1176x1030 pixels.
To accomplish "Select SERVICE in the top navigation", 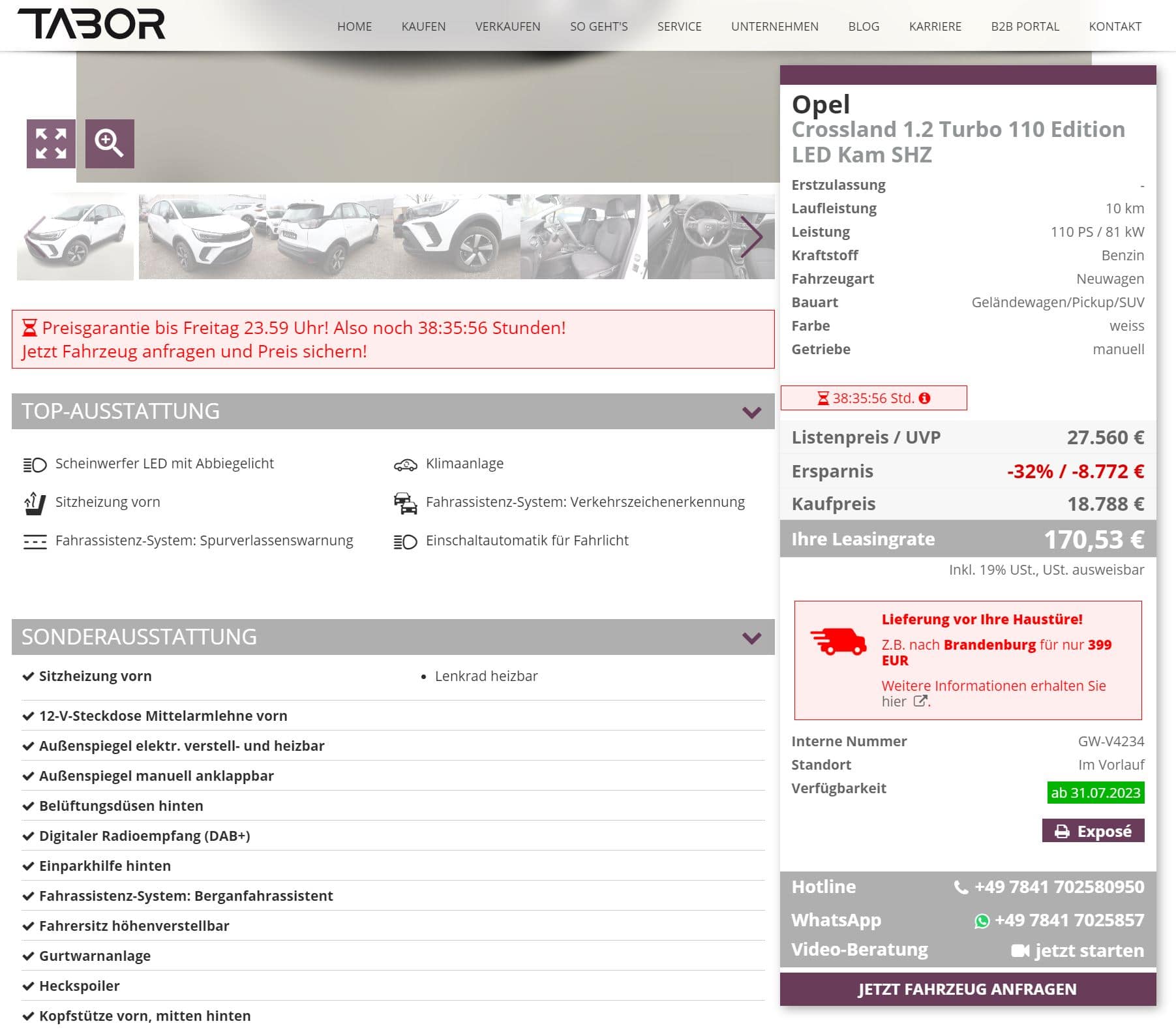I will (679, 27).
